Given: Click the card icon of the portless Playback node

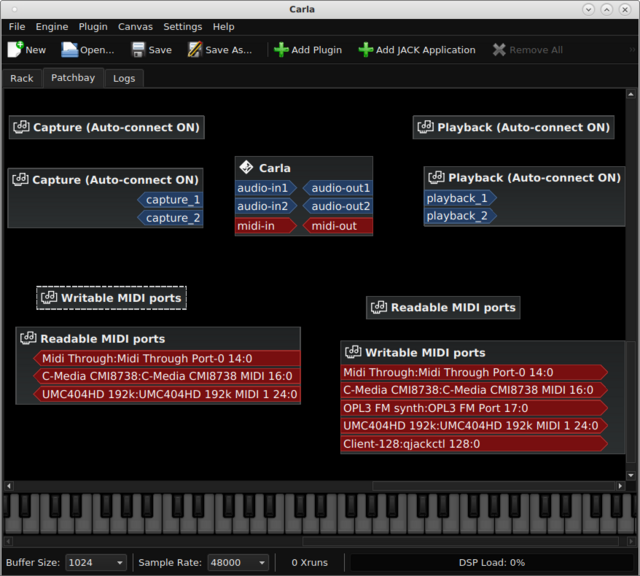Looking at the screenshot, I should coord(426,127).
